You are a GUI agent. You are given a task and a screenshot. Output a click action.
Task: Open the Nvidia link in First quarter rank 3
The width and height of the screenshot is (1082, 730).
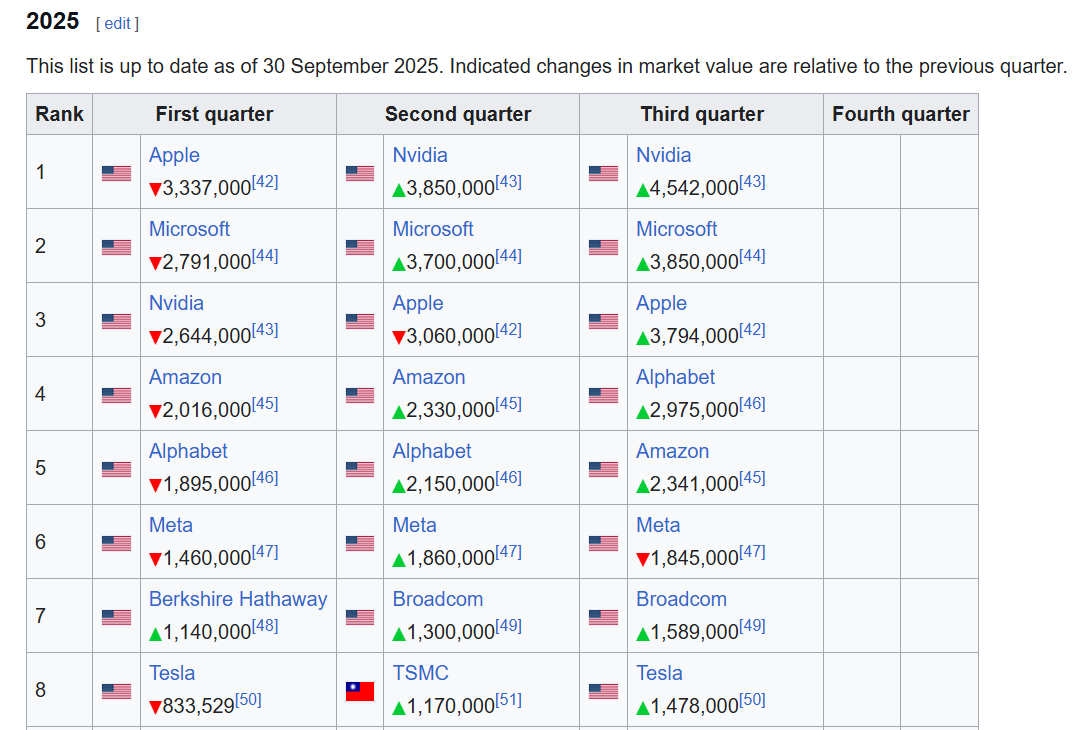coord(176,304)
